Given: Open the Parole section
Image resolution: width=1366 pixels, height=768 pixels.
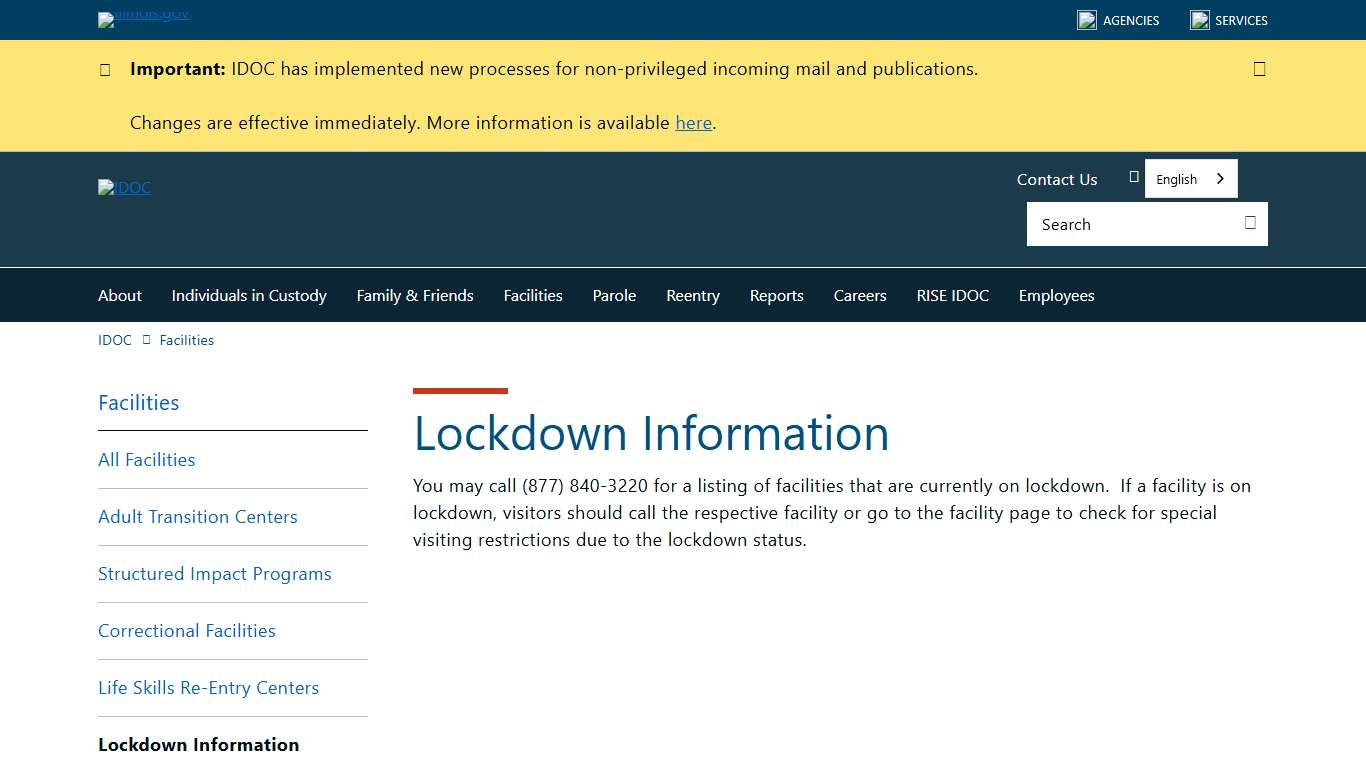Looking at the screenshot, I should [613, 295].
